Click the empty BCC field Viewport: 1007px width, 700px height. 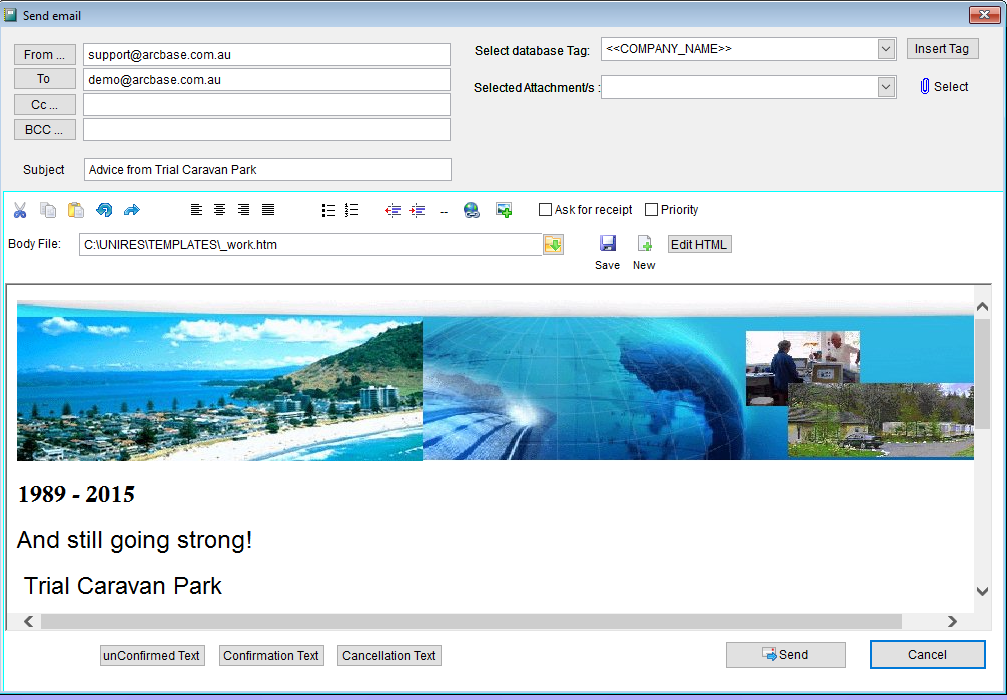(x=267, y=130)
